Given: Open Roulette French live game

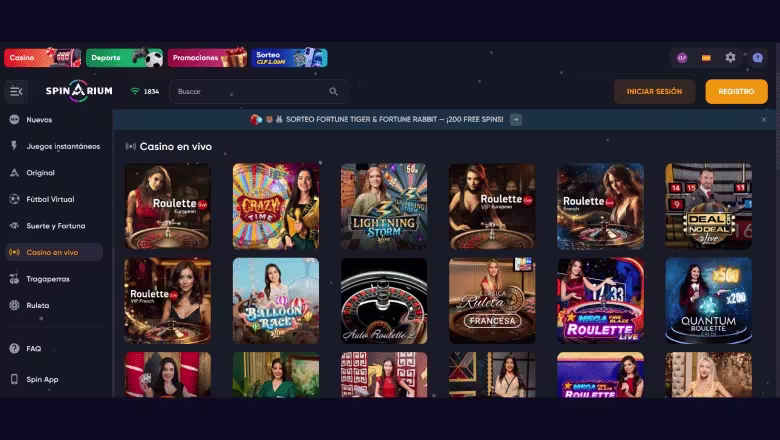Looking at the screenshot, I should click(600, 206).
